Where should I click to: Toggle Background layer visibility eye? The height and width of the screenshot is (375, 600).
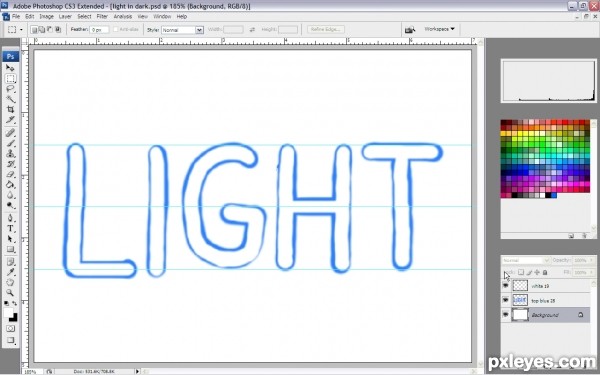pyautogui.click(x=505, y=315)
